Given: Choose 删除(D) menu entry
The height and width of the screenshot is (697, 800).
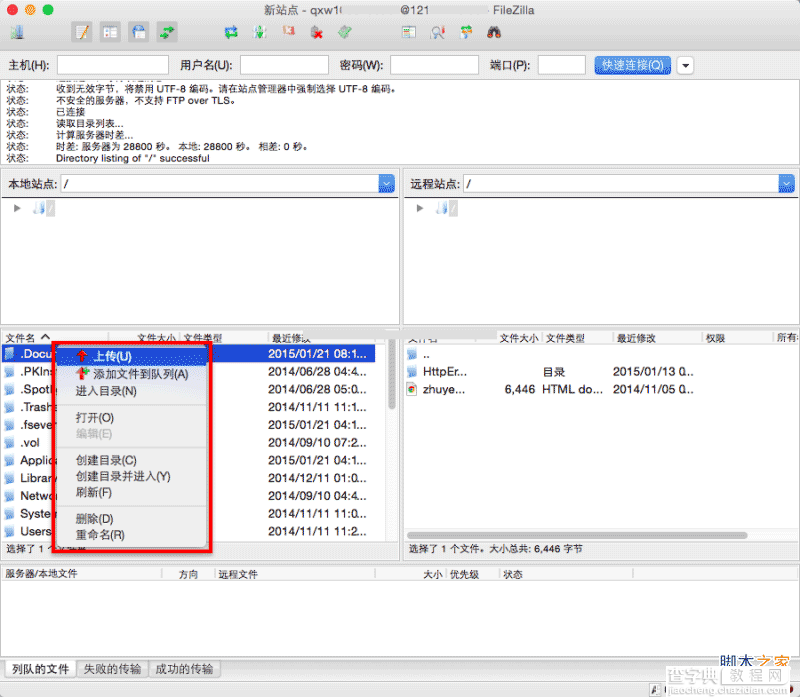Looking at the screenshot, I should click(x=132, y=519).
